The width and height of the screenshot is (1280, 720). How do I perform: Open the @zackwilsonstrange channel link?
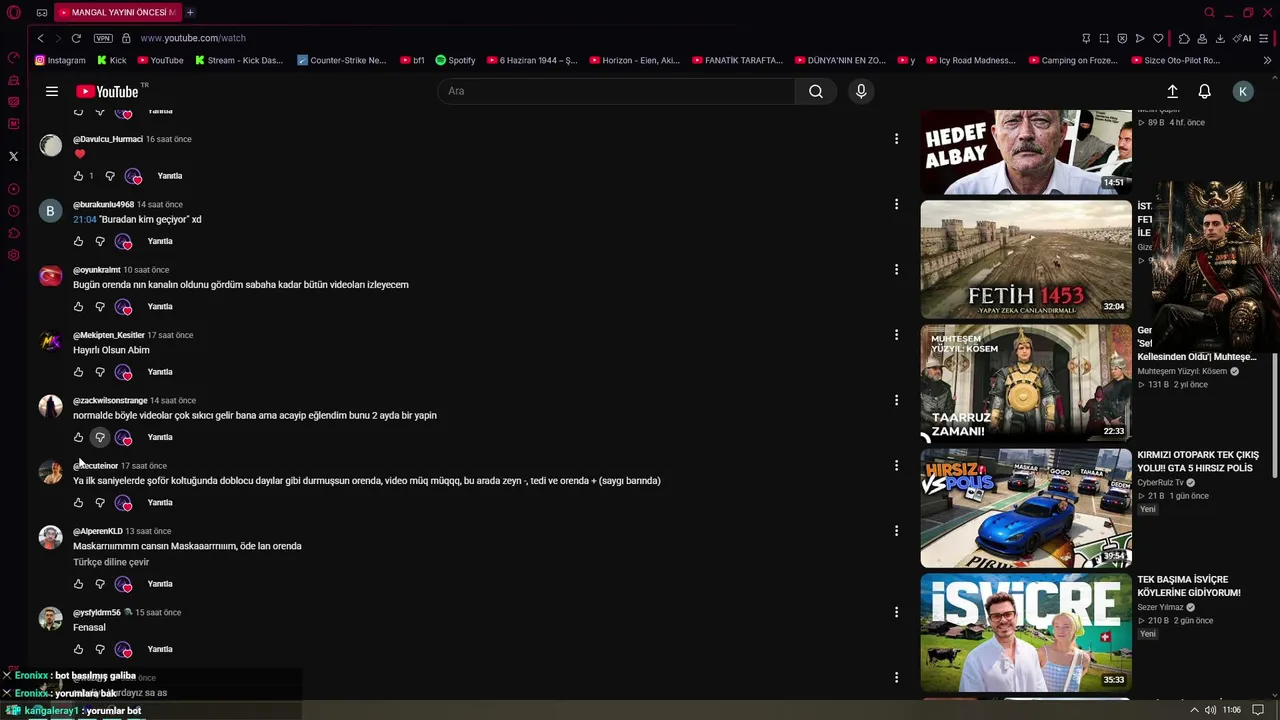pyautogui.click(x=110, y=400)
